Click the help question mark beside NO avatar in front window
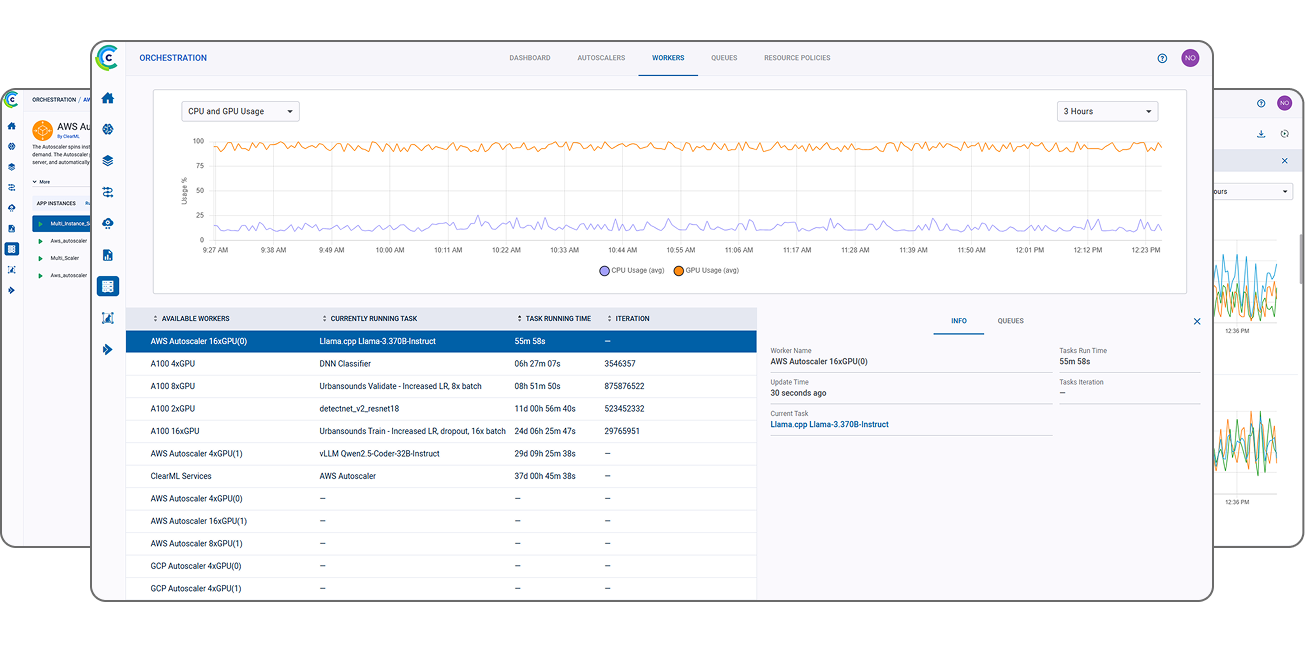The image size is (1305, 660). pyautogui.click(x=1162, y=58)
